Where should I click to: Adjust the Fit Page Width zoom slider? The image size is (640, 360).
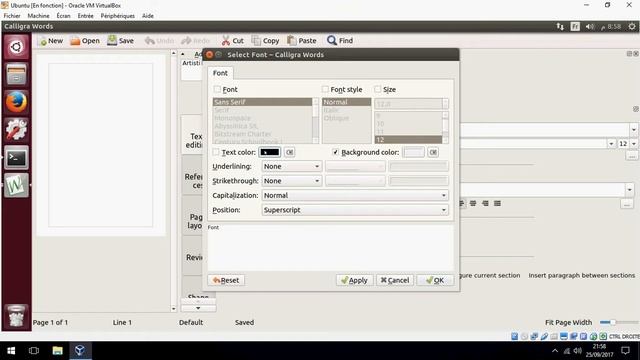pos(619,322)
